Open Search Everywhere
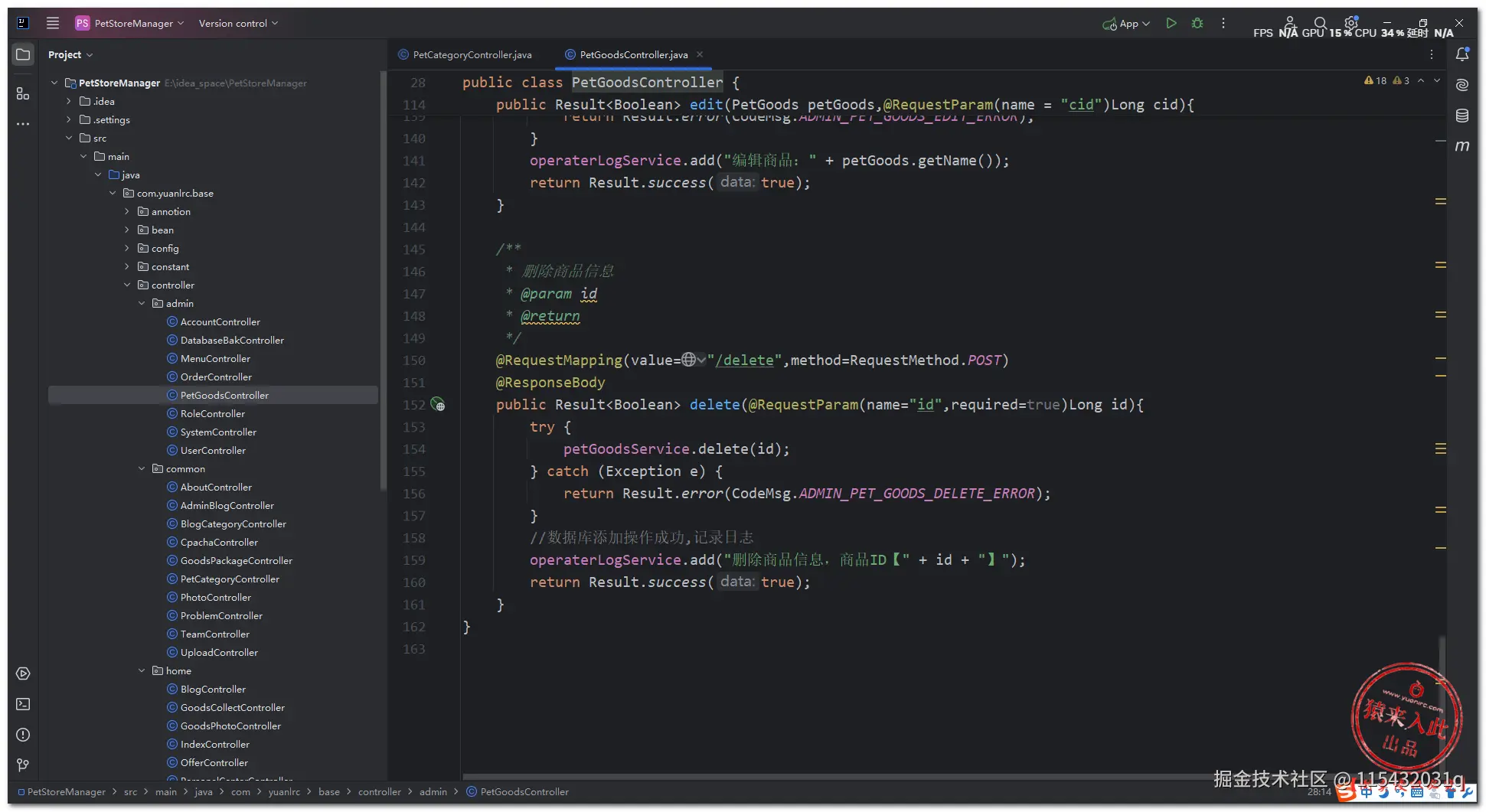 1320,23
